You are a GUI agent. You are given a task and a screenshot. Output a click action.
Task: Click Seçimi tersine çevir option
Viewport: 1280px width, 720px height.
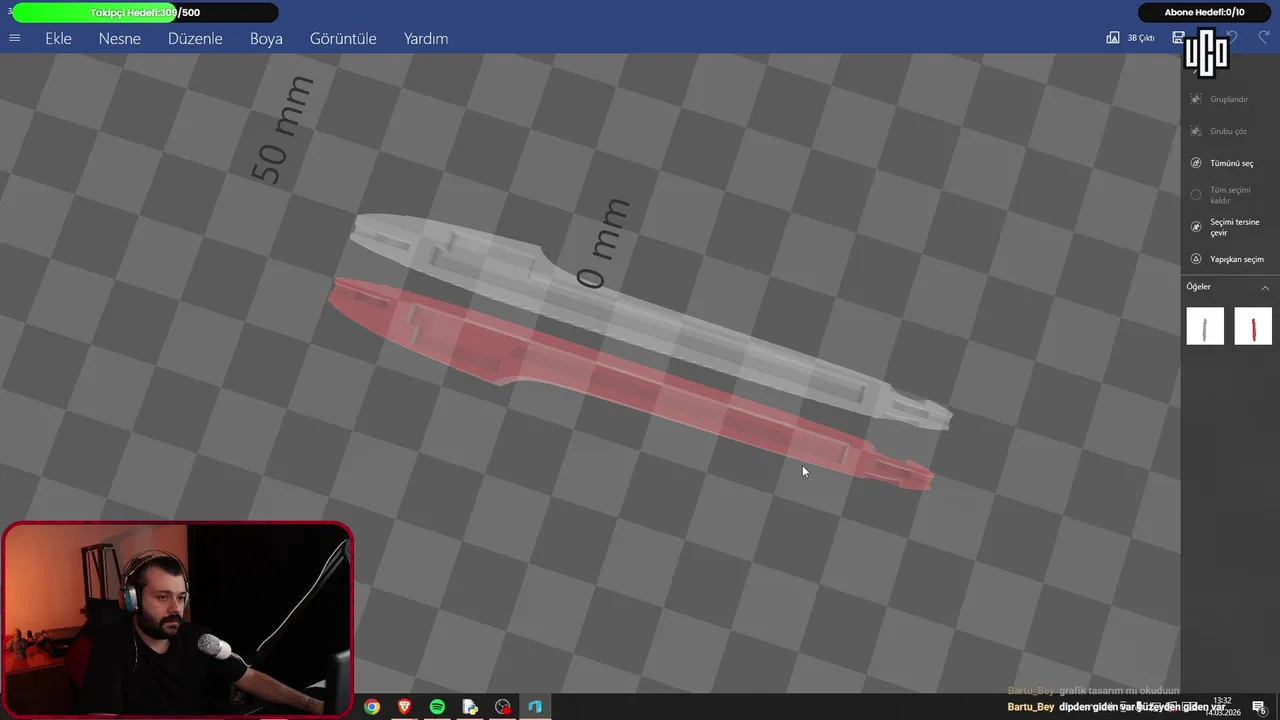pos(1225,227)
